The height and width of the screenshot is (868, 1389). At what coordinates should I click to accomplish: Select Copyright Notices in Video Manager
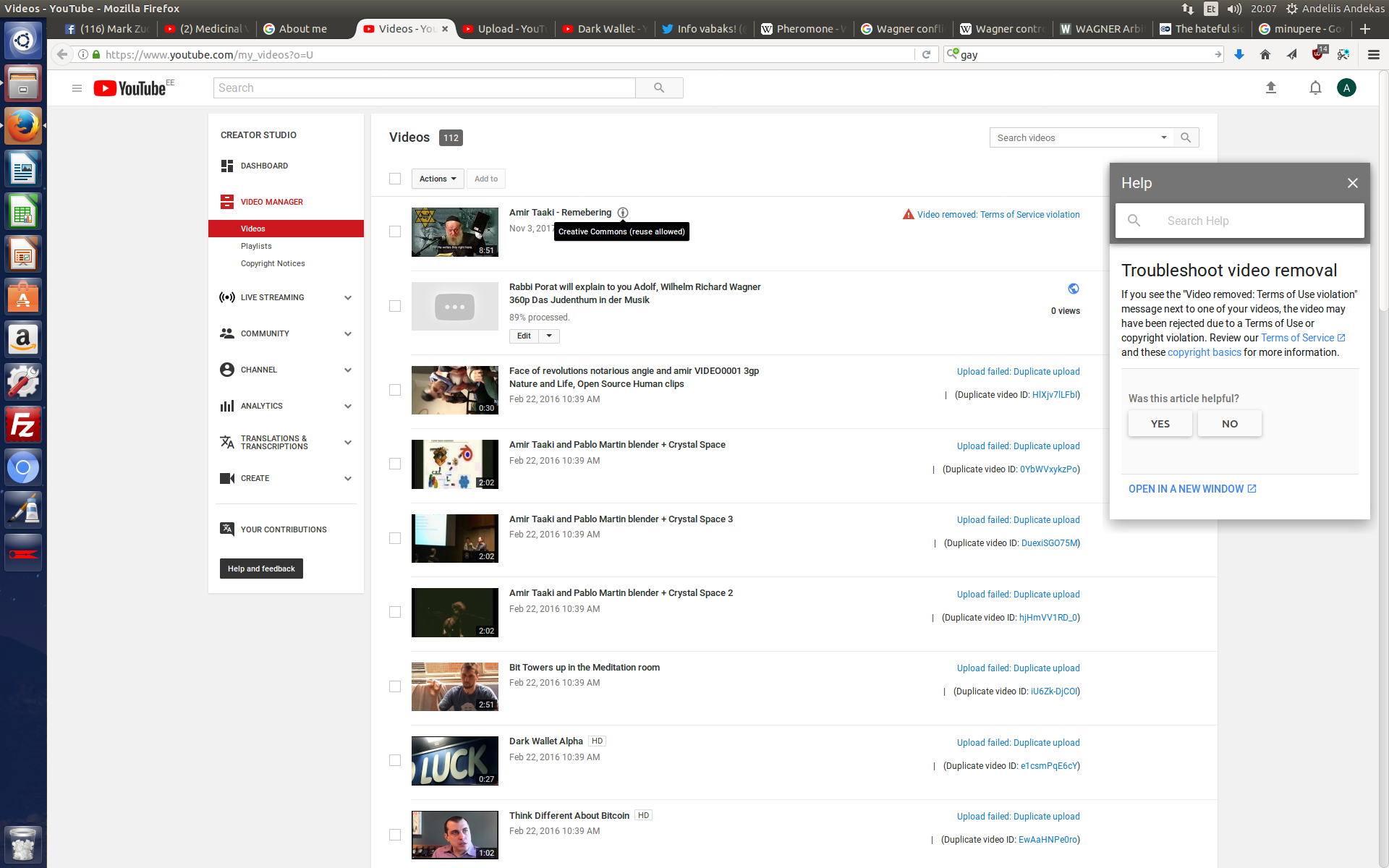pos(273,263)
